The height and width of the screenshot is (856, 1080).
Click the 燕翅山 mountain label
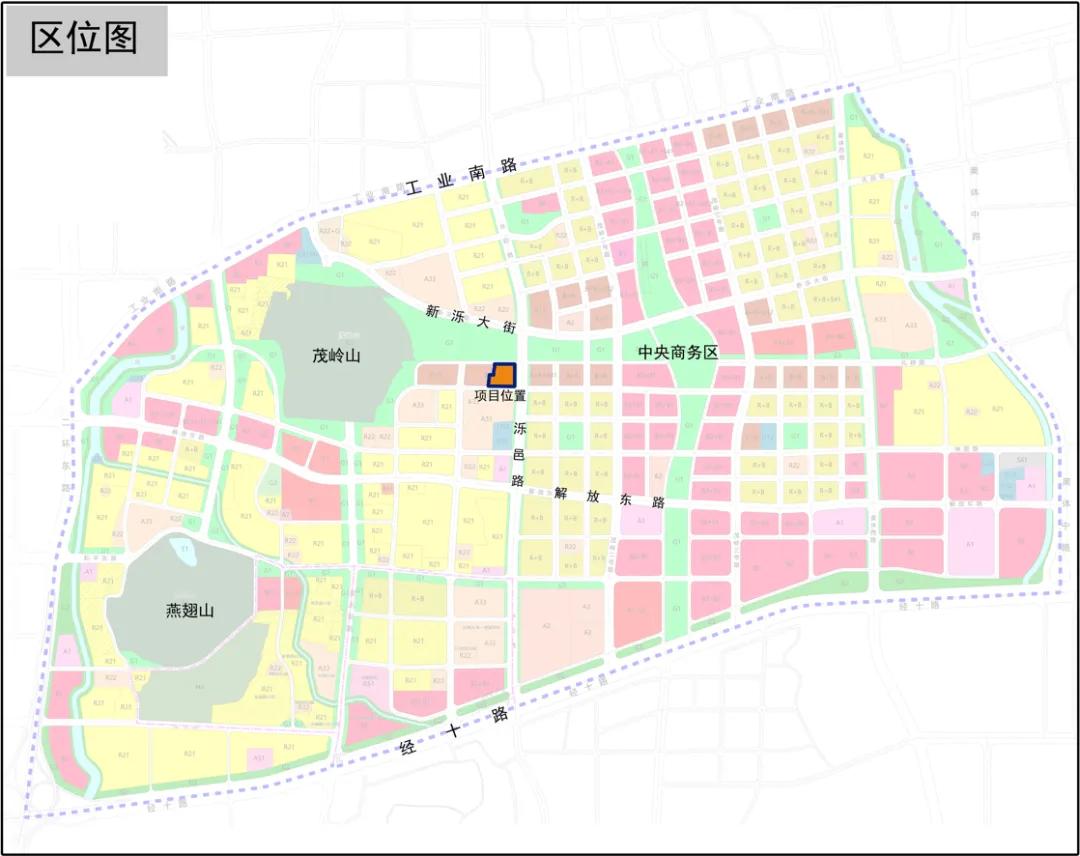190,610
